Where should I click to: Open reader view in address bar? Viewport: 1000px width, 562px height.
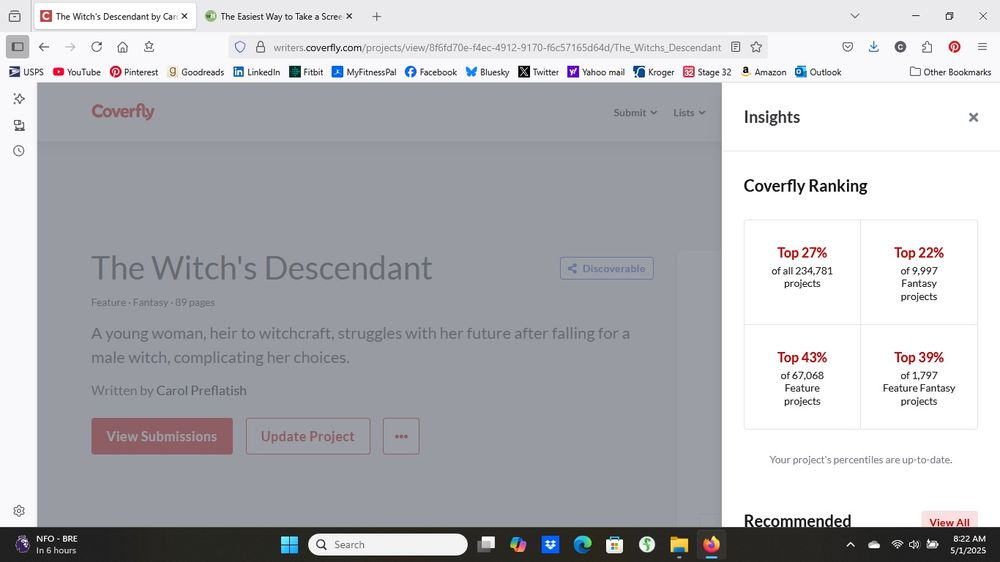pyautogui.click(x=735, y=47)
